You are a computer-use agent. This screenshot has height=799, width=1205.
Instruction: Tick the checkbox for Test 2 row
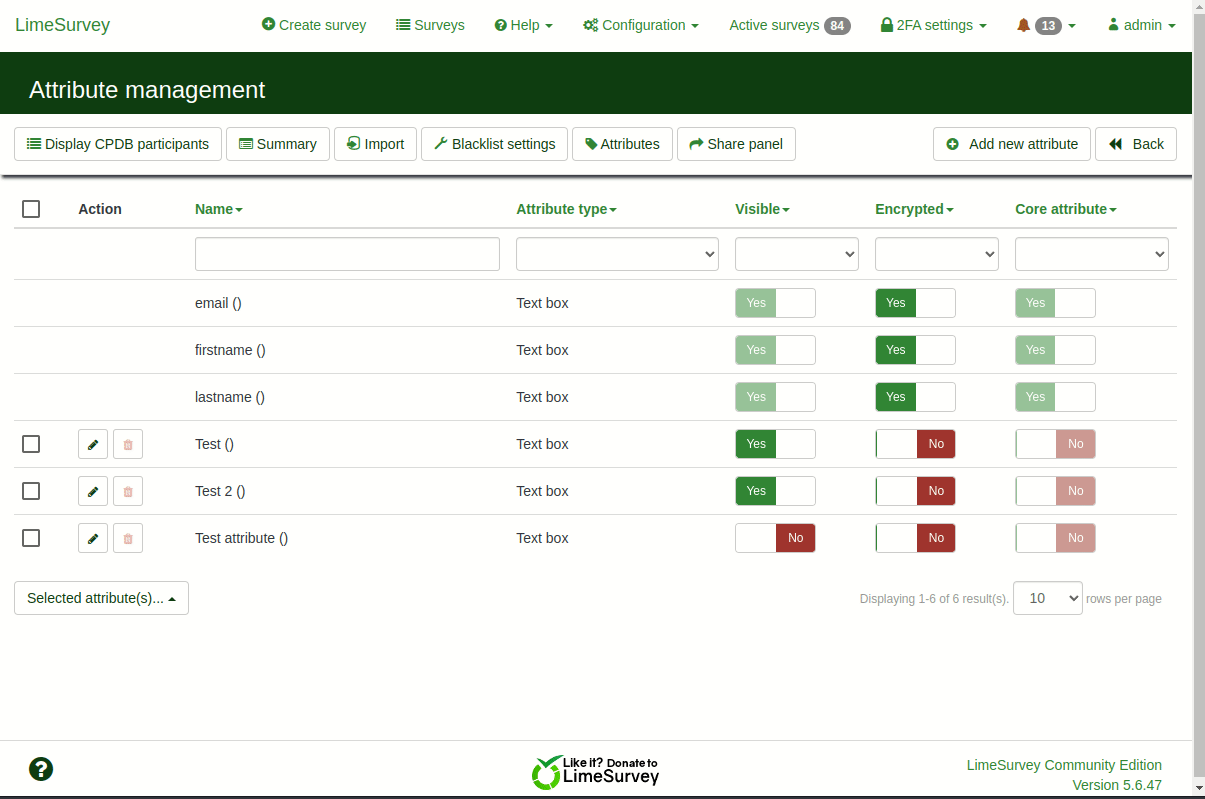point(31,491)
